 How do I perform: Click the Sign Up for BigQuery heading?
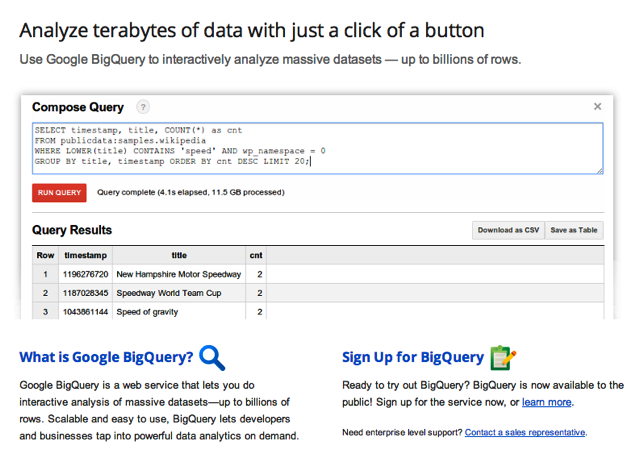pyautogui.click(x=413, y=357)
